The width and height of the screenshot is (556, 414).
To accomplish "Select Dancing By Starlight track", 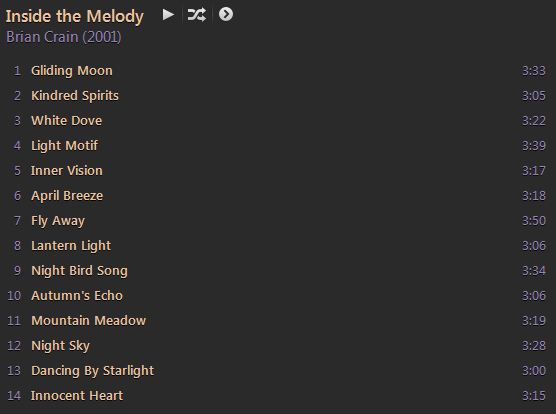I will pyautogui.click(x=278, y=370).
